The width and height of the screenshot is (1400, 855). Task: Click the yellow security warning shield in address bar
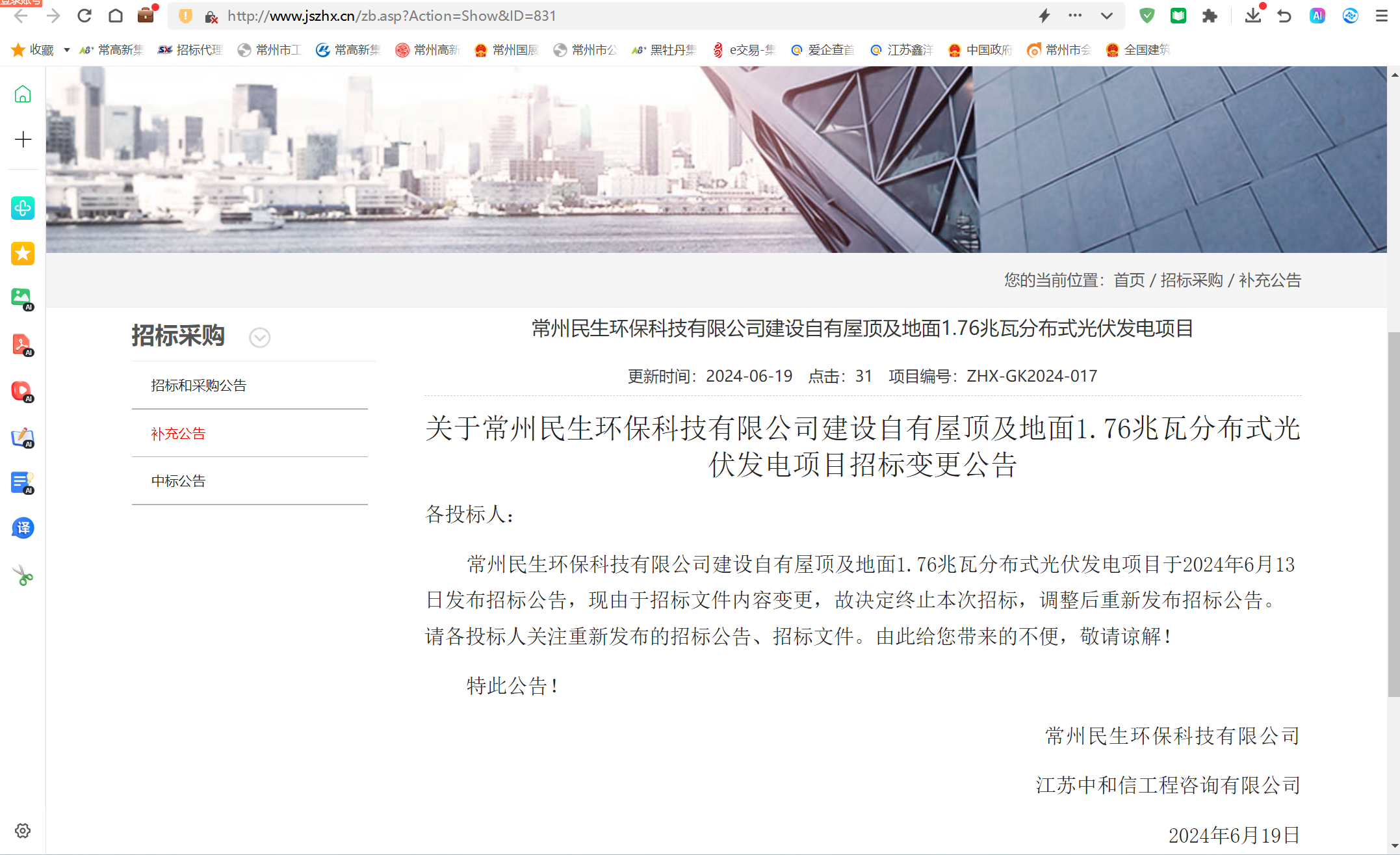coord(185,16)
